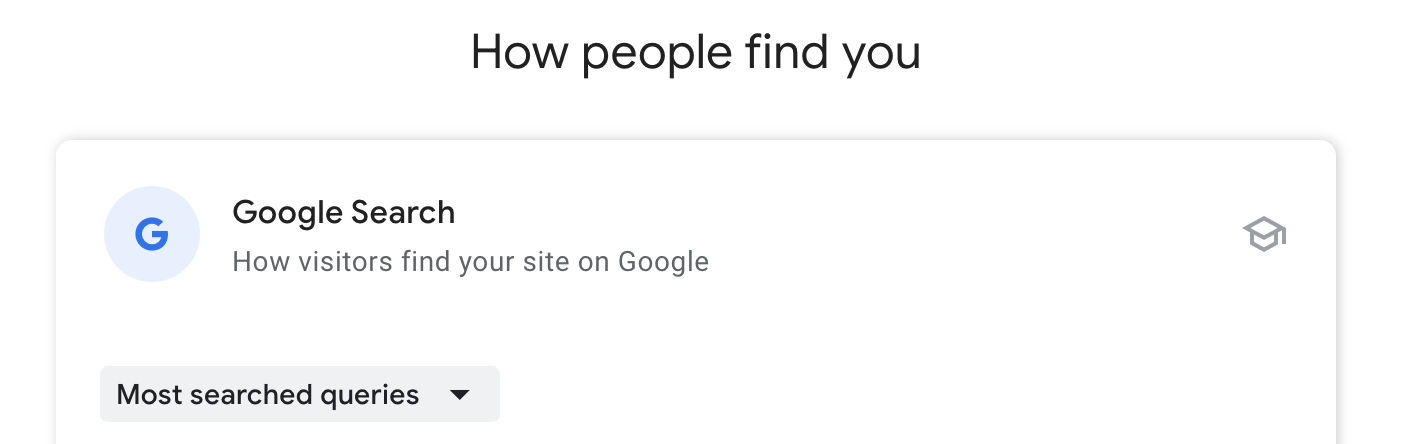
Task: Click the Google Search card title
Action: pos(343,212)
